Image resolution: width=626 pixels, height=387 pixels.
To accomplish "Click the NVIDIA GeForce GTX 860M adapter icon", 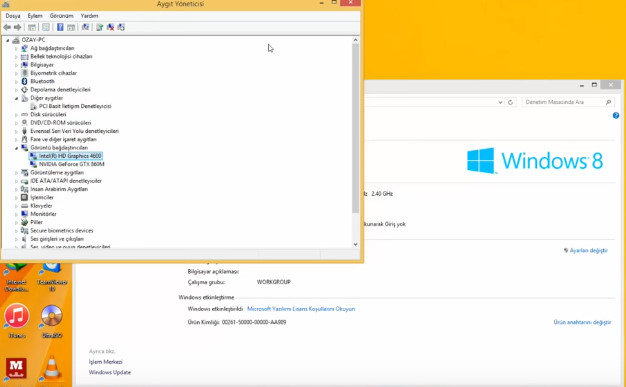I will coord(33,164).
